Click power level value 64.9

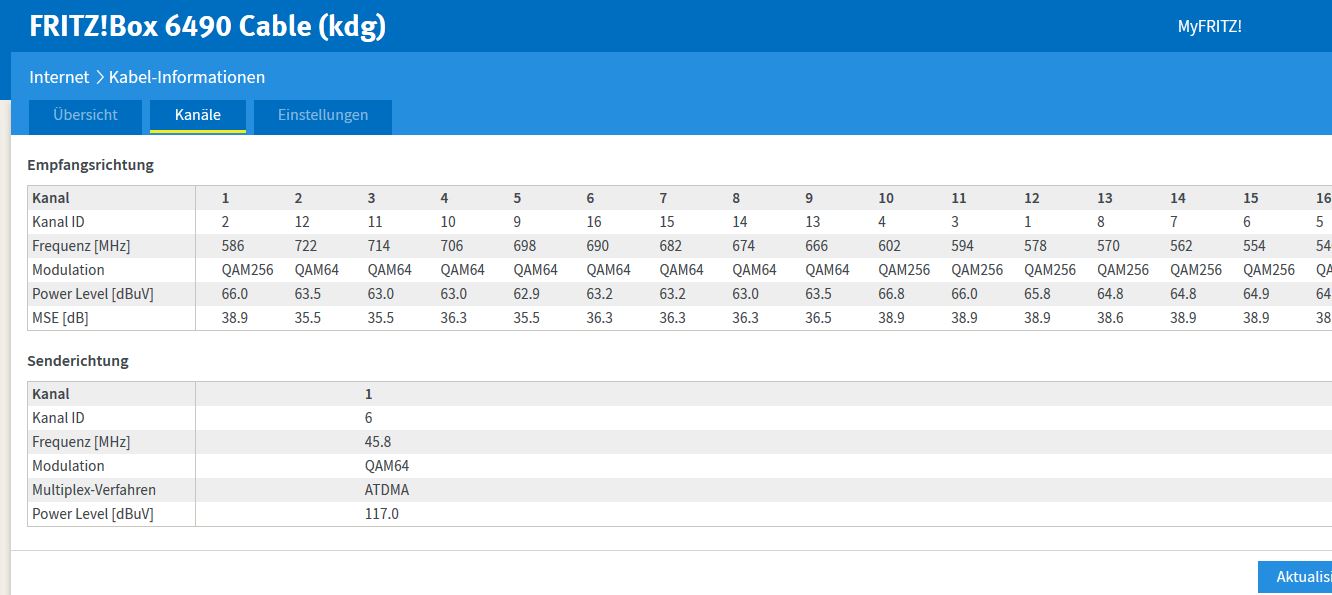point(1257,294)
